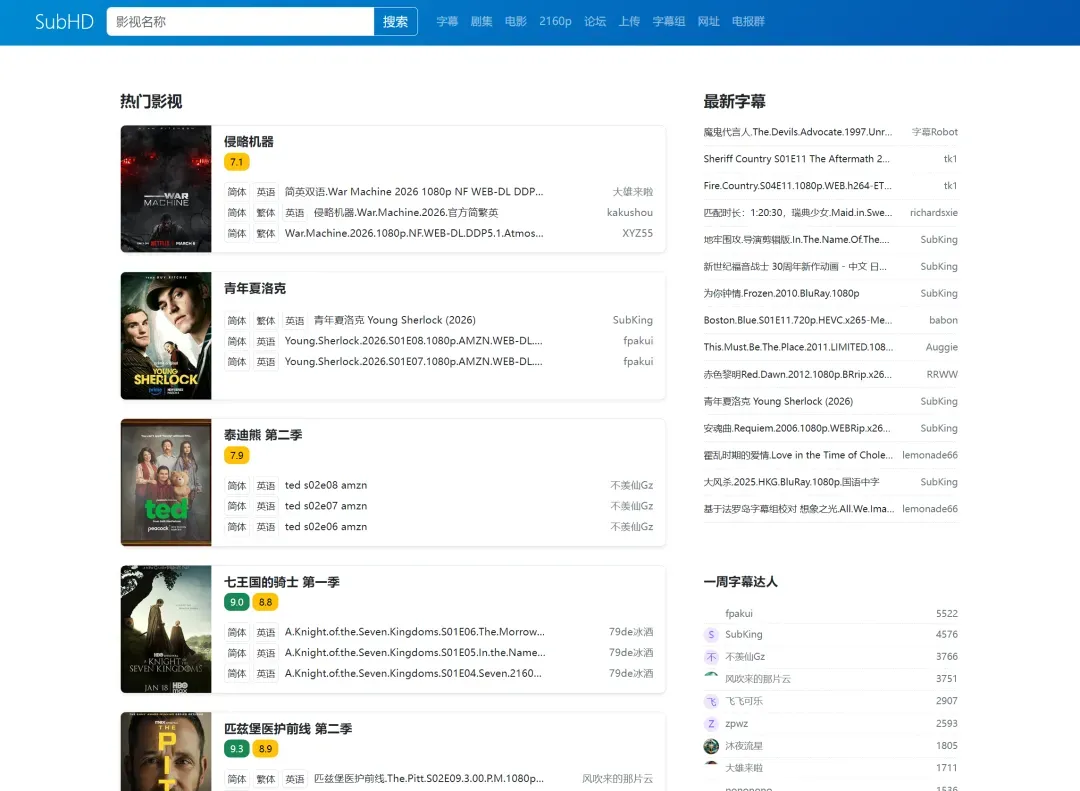Click SubKing's avatar icon in weekly ranking
This screenshot has width=1080, height=791.
(x=711, y=635)
